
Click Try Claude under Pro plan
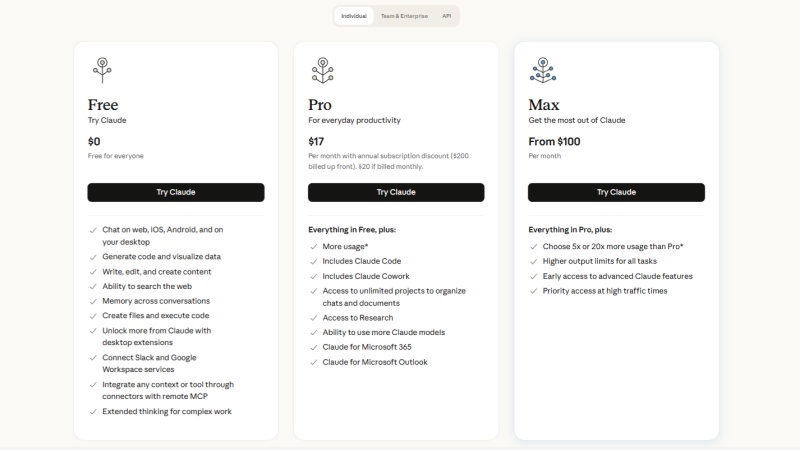click(x=396, y=192)
